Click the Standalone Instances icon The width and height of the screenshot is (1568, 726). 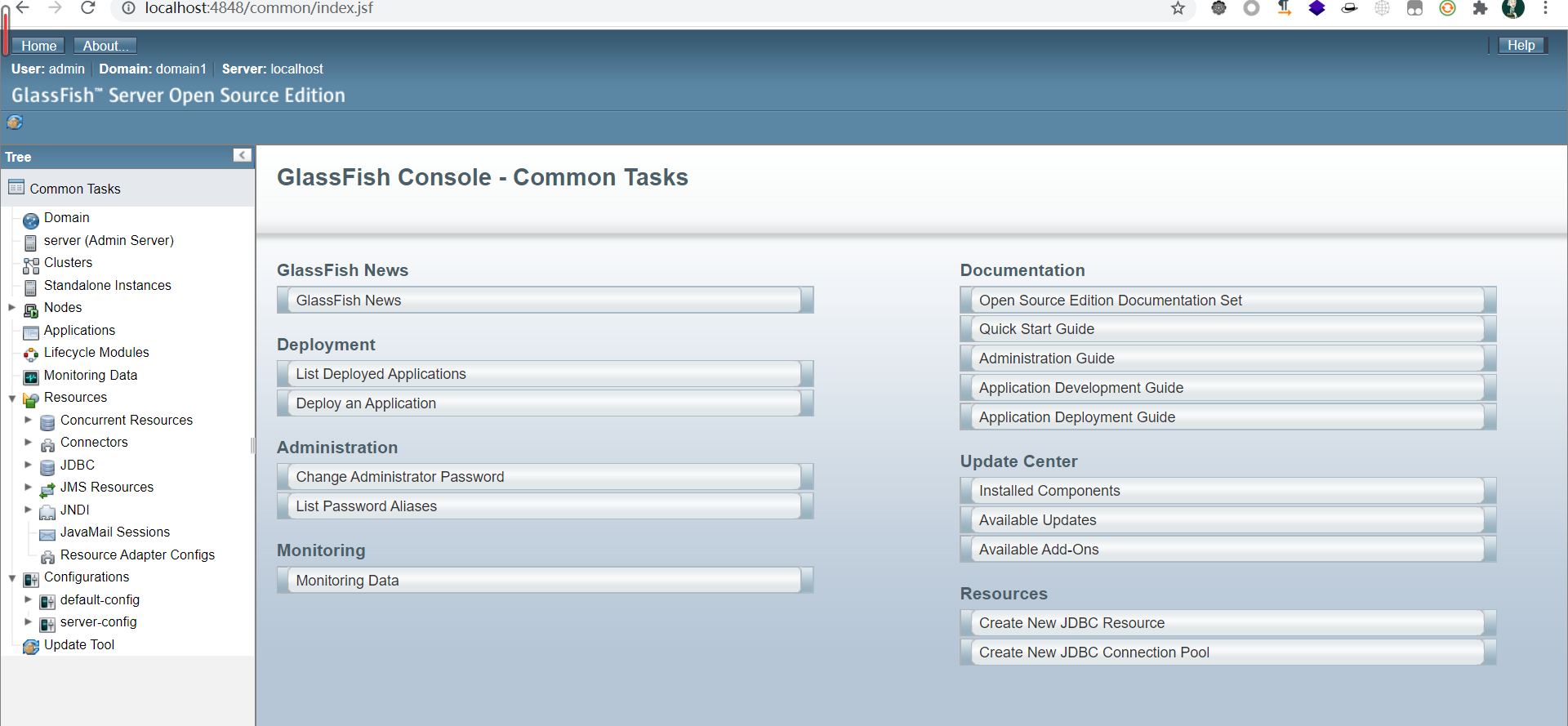point(31,287)
